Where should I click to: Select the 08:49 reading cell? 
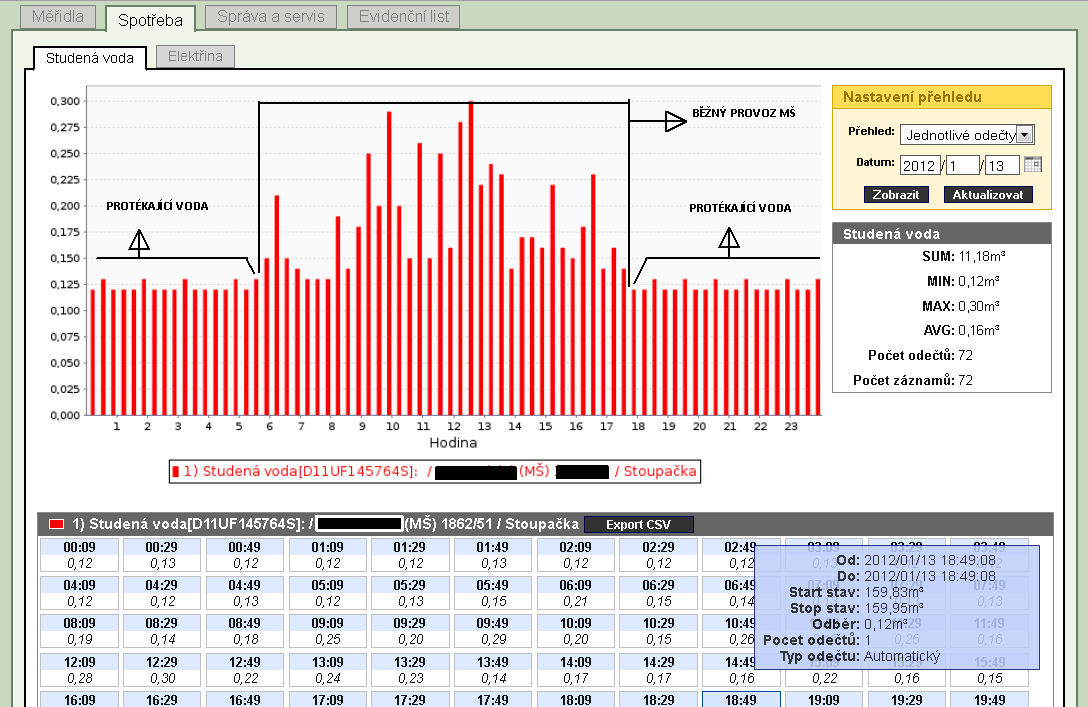[x=245, y=631]
